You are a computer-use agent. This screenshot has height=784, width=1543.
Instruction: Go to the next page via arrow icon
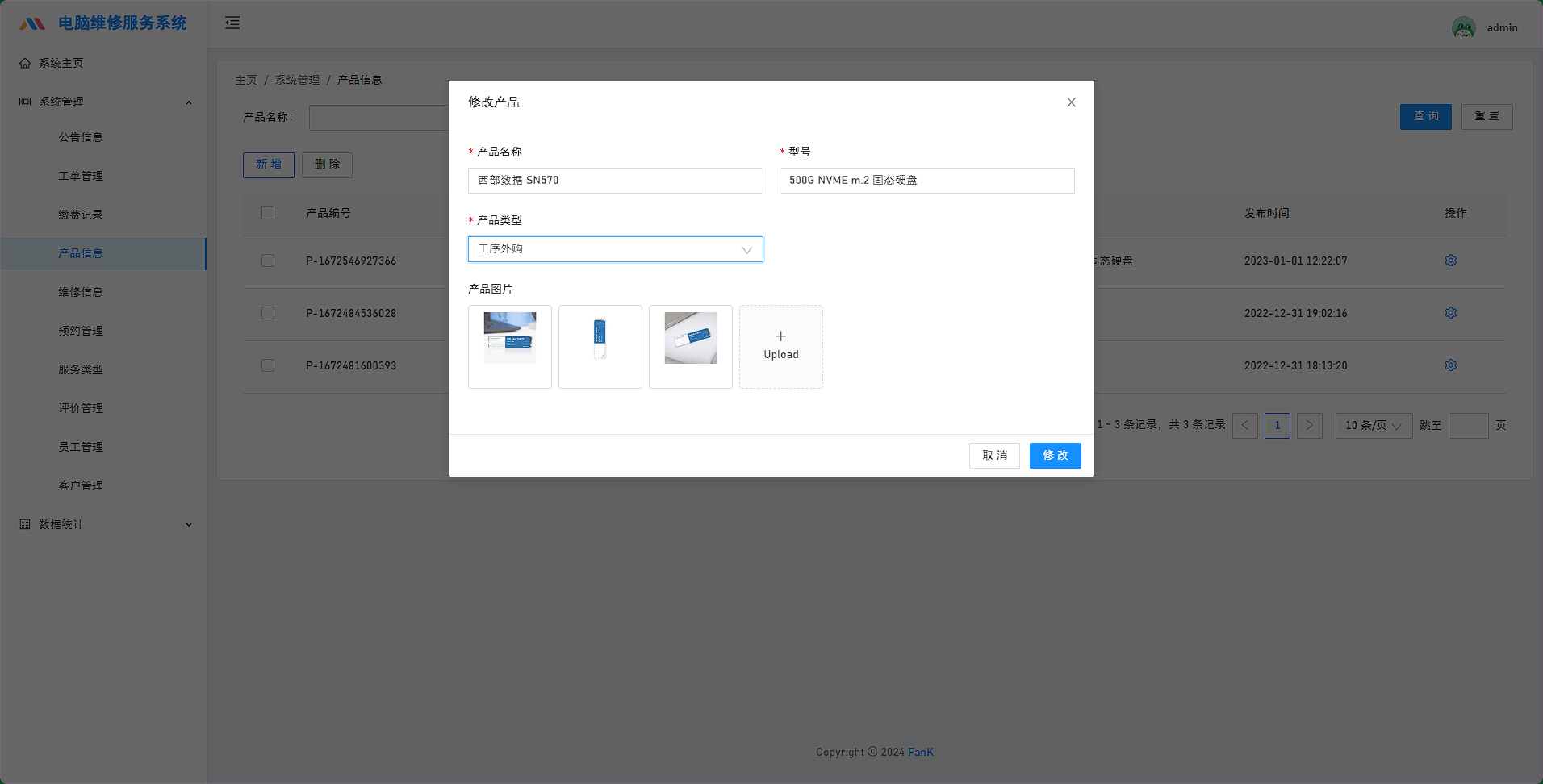[1310, 425]
